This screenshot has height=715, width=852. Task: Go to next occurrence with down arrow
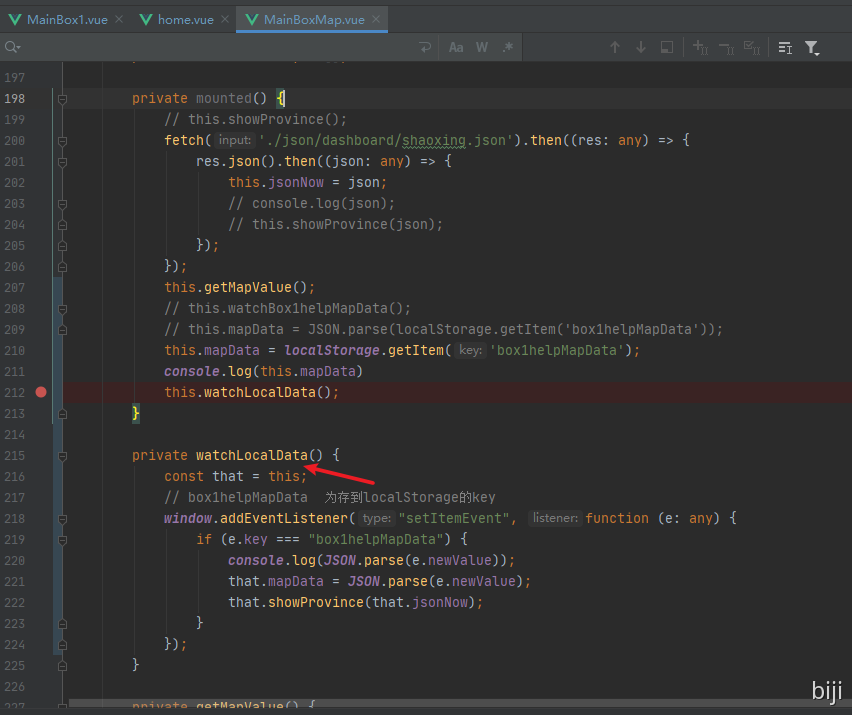pos(641,47)
